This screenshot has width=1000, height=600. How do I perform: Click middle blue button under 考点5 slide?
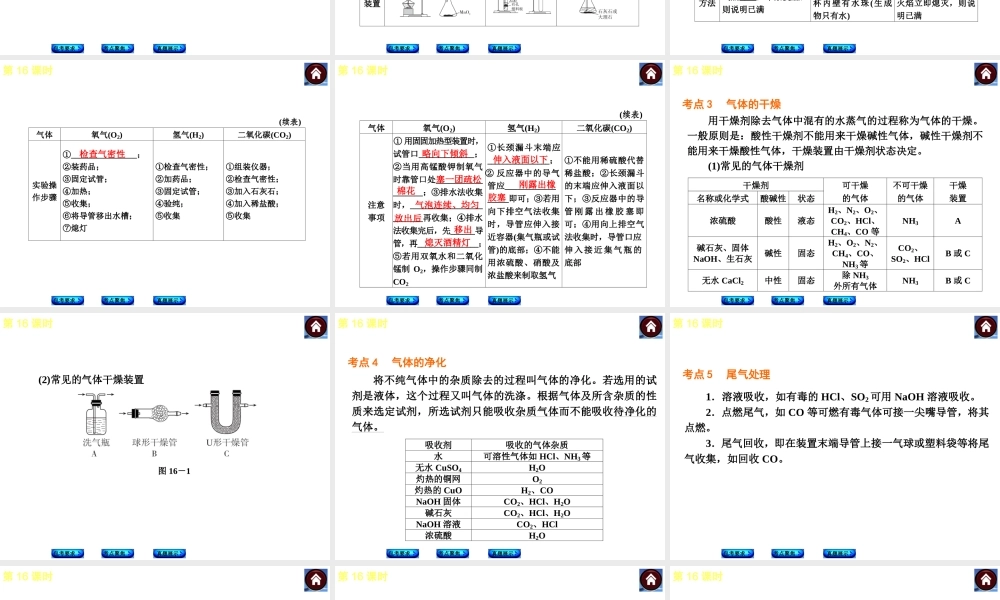[x=788, y=553]
